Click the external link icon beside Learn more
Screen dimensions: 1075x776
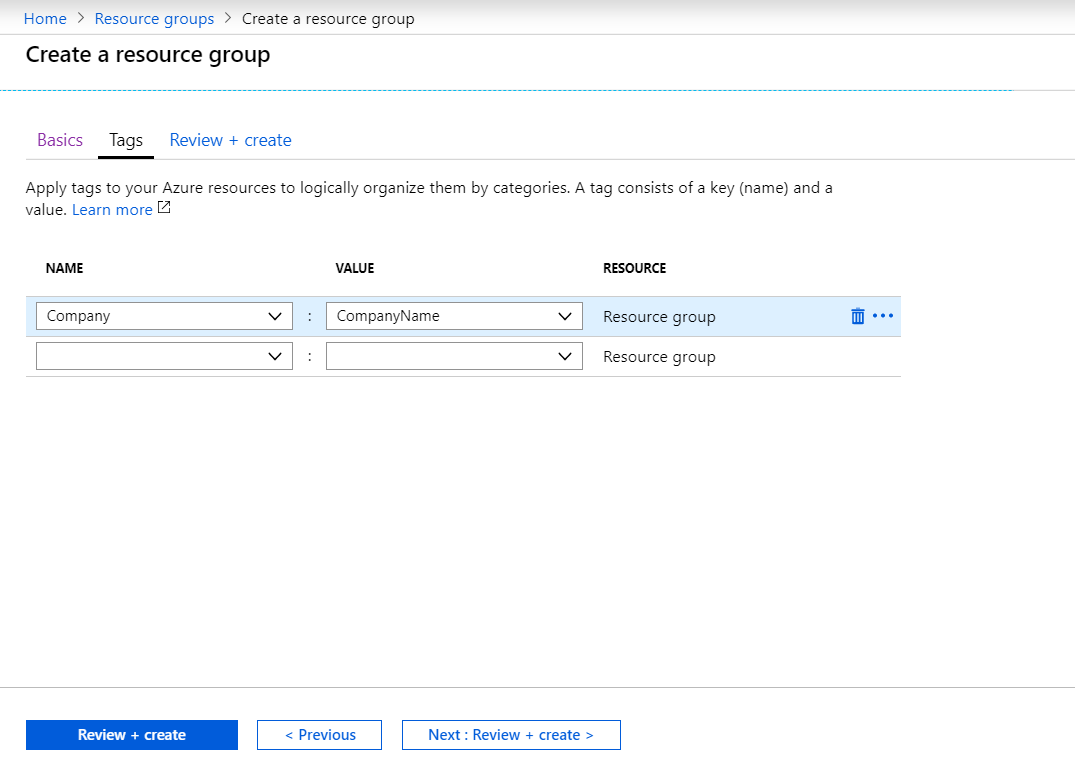coord(164,209)
